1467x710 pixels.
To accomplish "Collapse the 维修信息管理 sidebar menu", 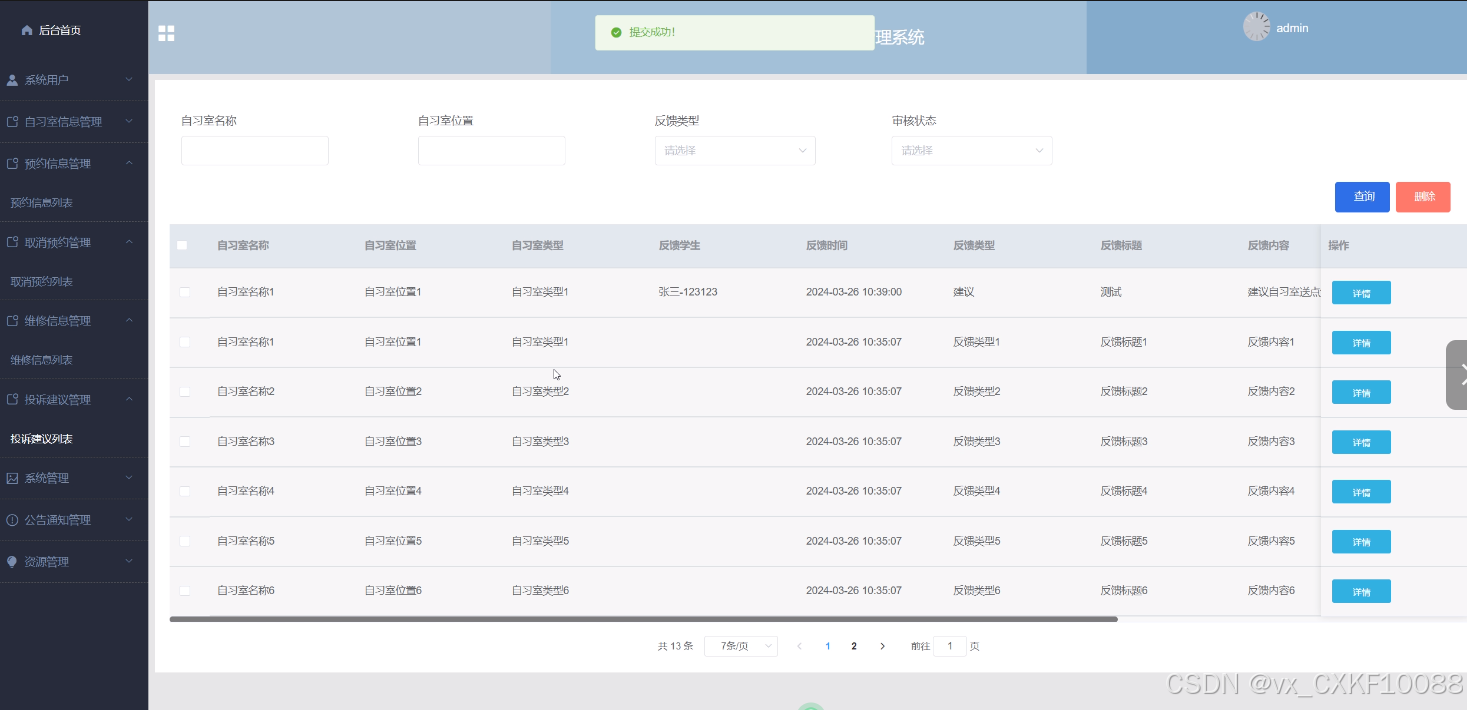I will 74,321.
